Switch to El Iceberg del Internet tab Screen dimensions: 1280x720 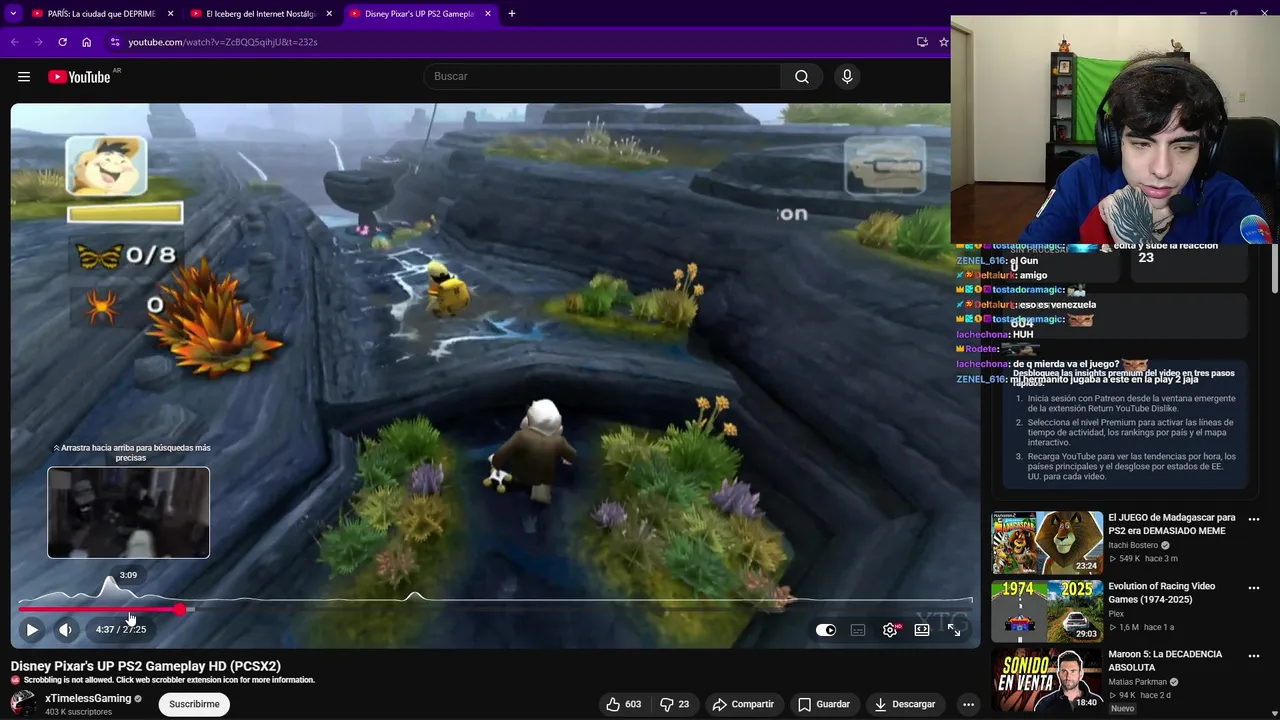pyautogui.click(x=260, y=14)
